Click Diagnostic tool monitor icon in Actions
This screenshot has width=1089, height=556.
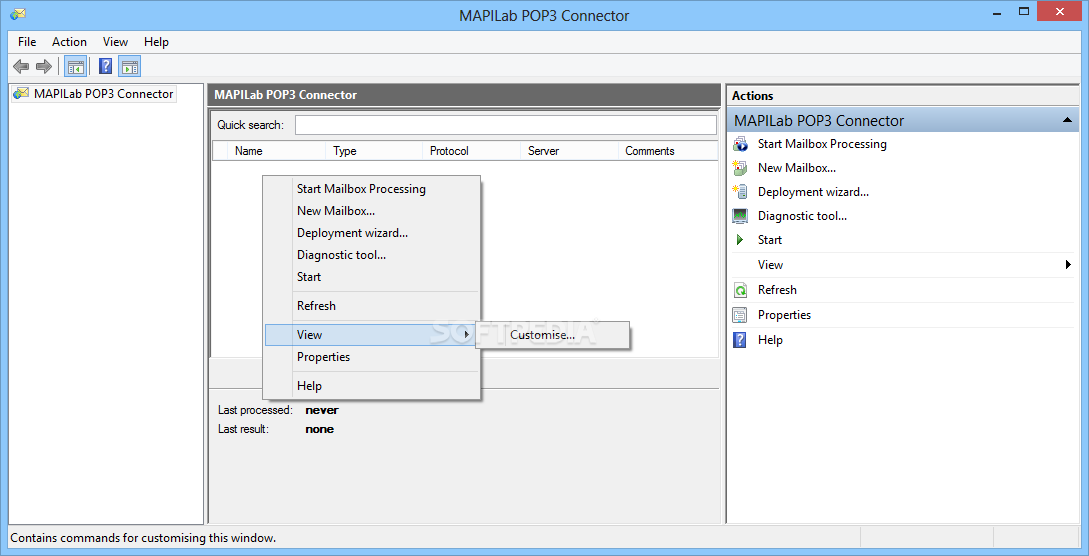(x=740, y=216)
